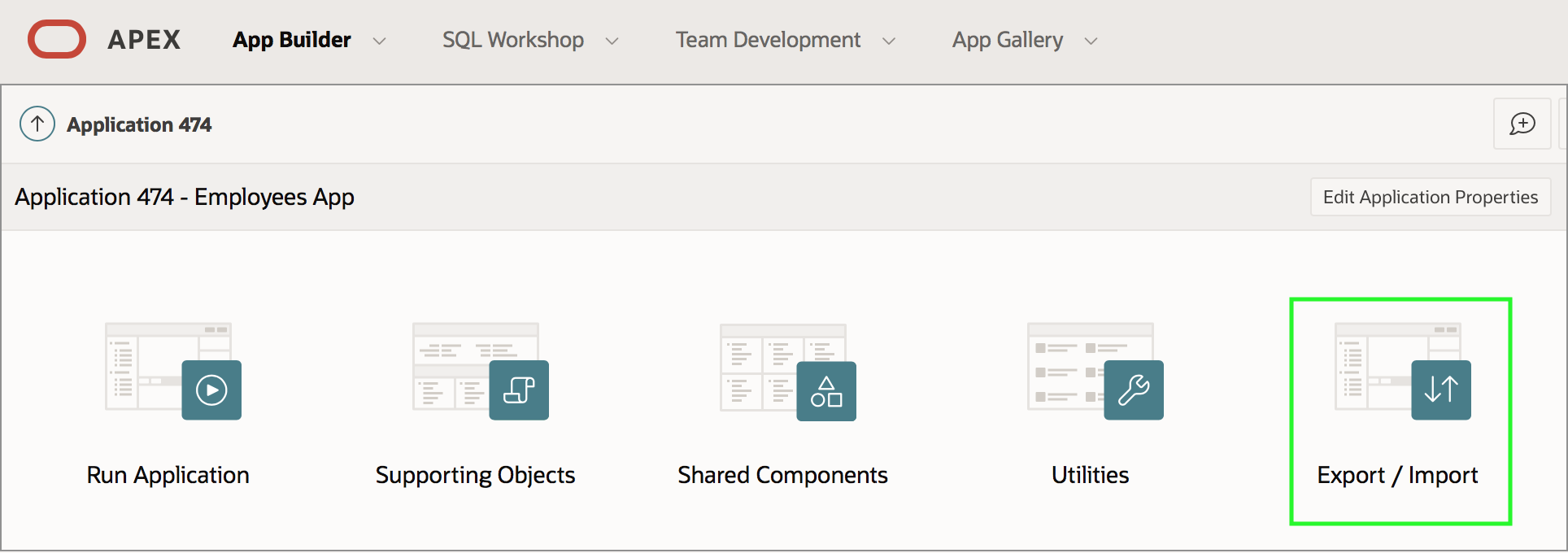The height and width of the screenshot is (553, 1568).
Task: Click the Run Application text label
Action: pyautogui.click(x=168, y=475)
